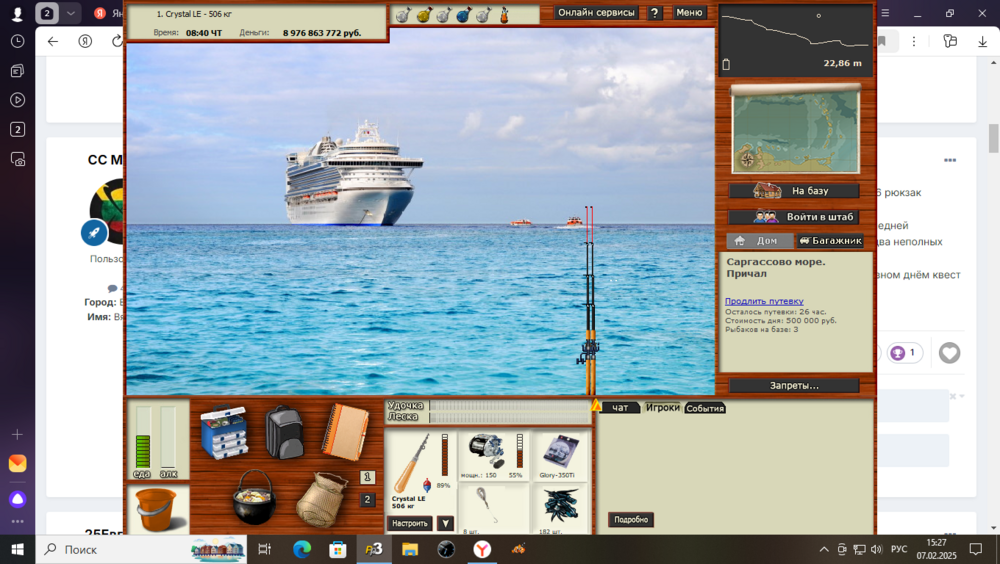Open the blue tackle box
The width and height of the screenshot is (1000, 564).
(223, 432)
